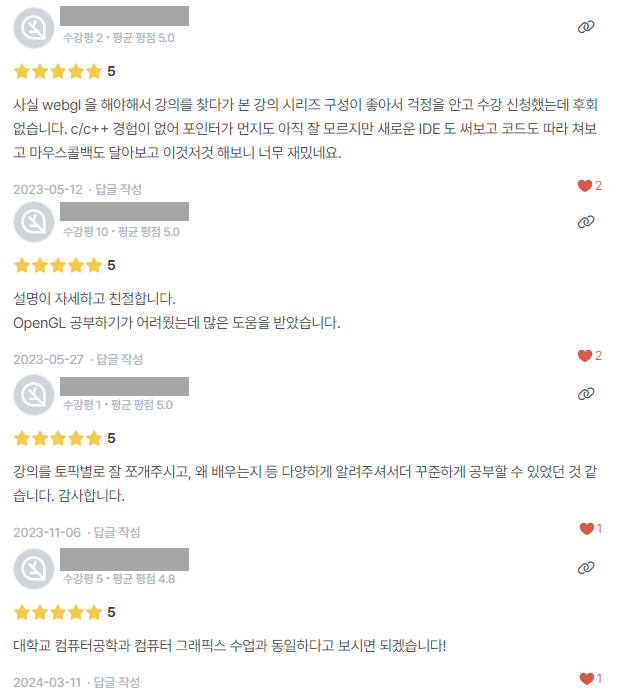Open avatar of reviewer with 수강평 2
This screenshot has height=694, width=617.
34,27
